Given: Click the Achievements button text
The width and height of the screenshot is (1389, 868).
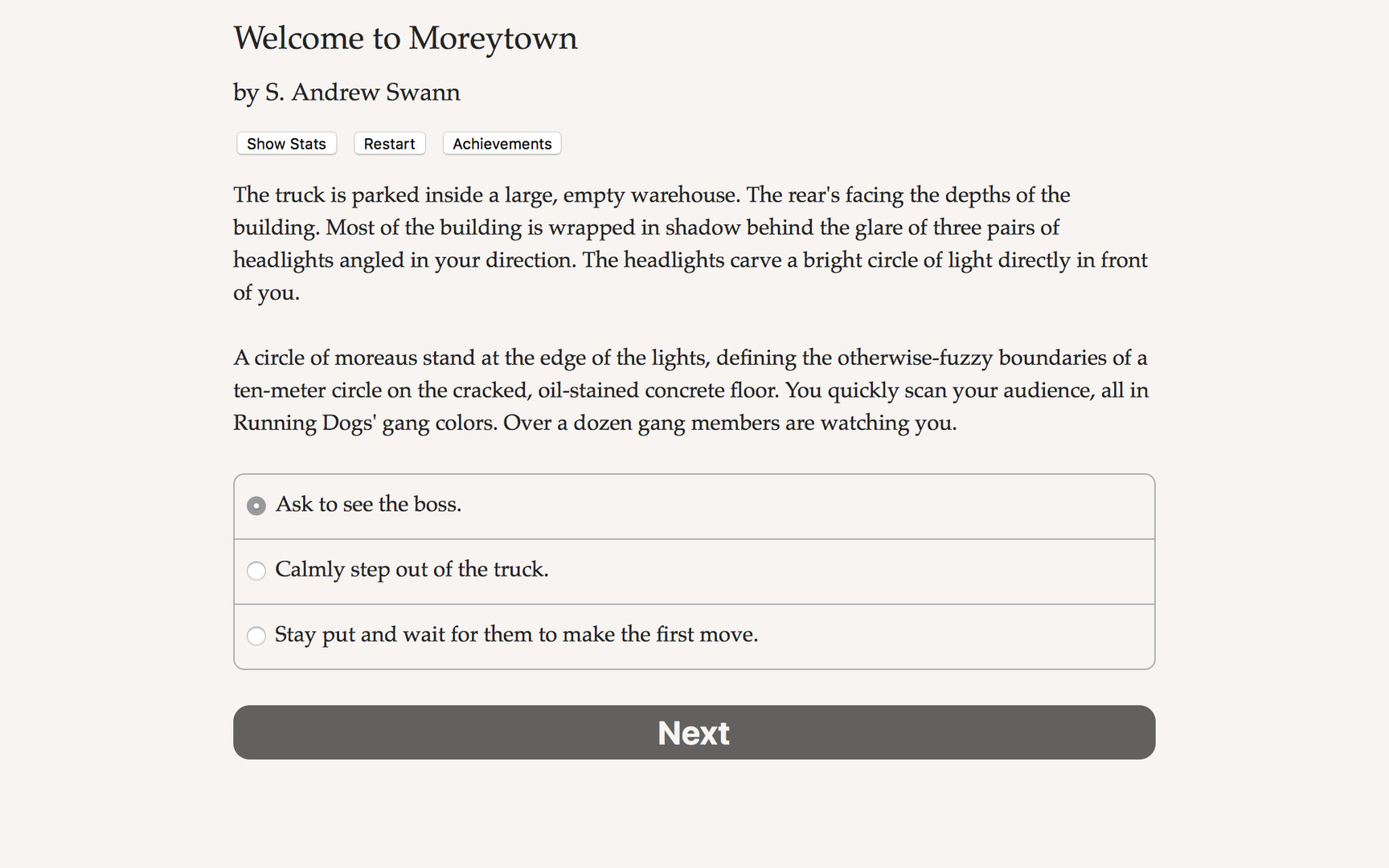Looking at the screenshot, I should click(501, 143).
